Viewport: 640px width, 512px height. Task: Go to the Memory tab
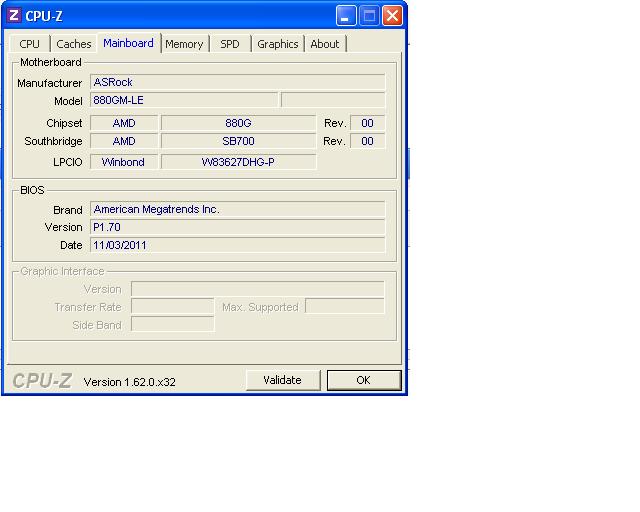tap(184, 44)
